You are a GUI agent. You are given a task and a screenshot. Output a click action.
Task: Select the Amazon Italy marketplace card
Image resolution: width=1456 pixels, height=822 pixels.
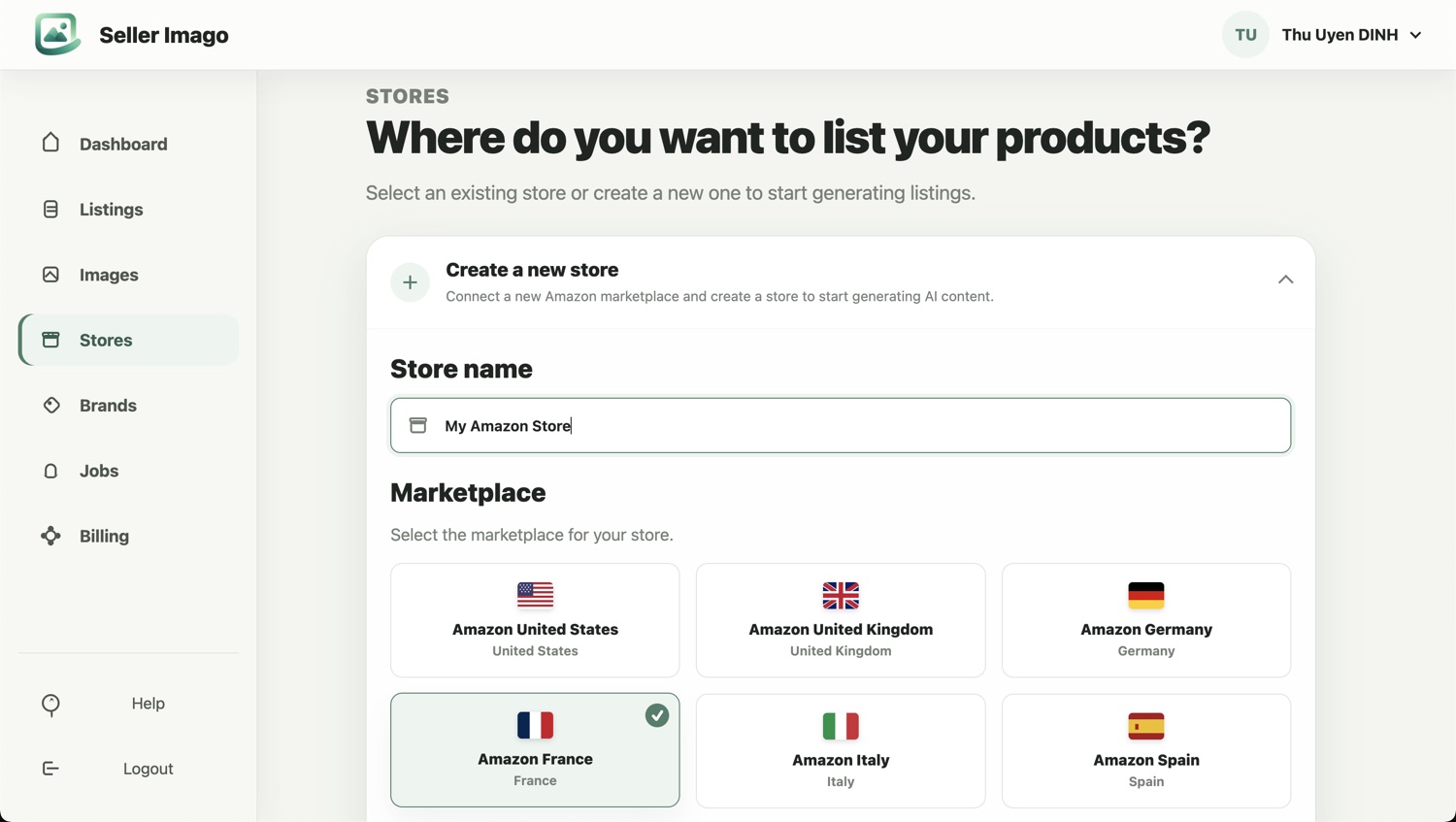(x=841, y=750)
